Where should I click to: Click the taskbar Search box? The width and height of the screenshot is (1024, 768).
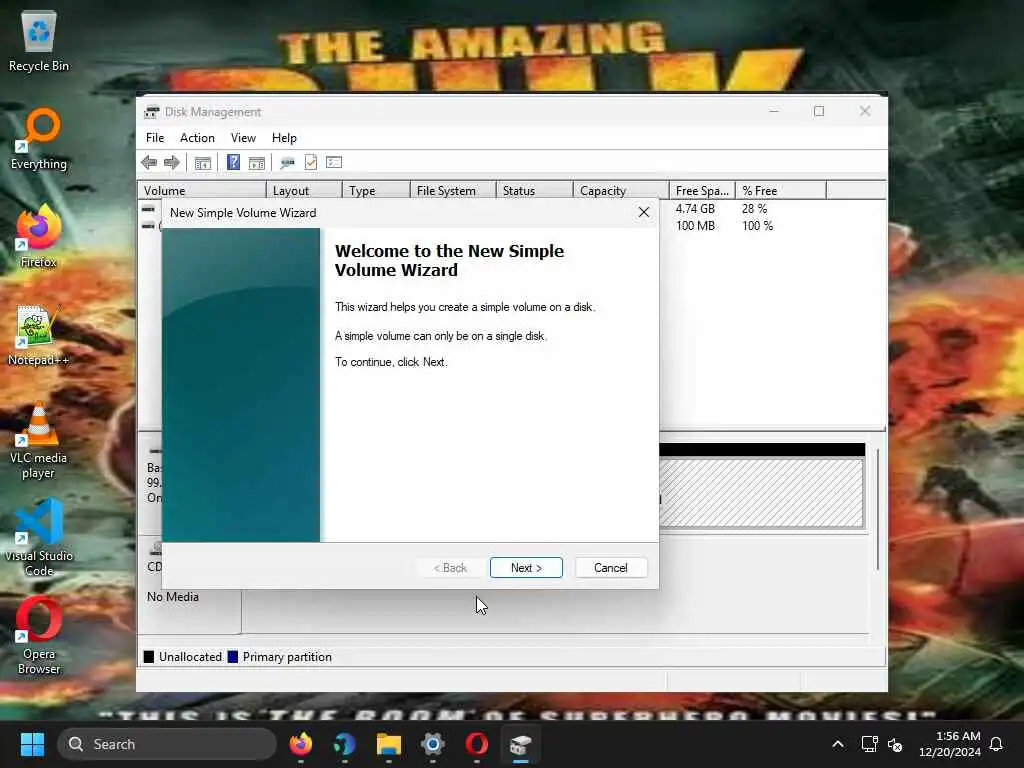(167, 744)
